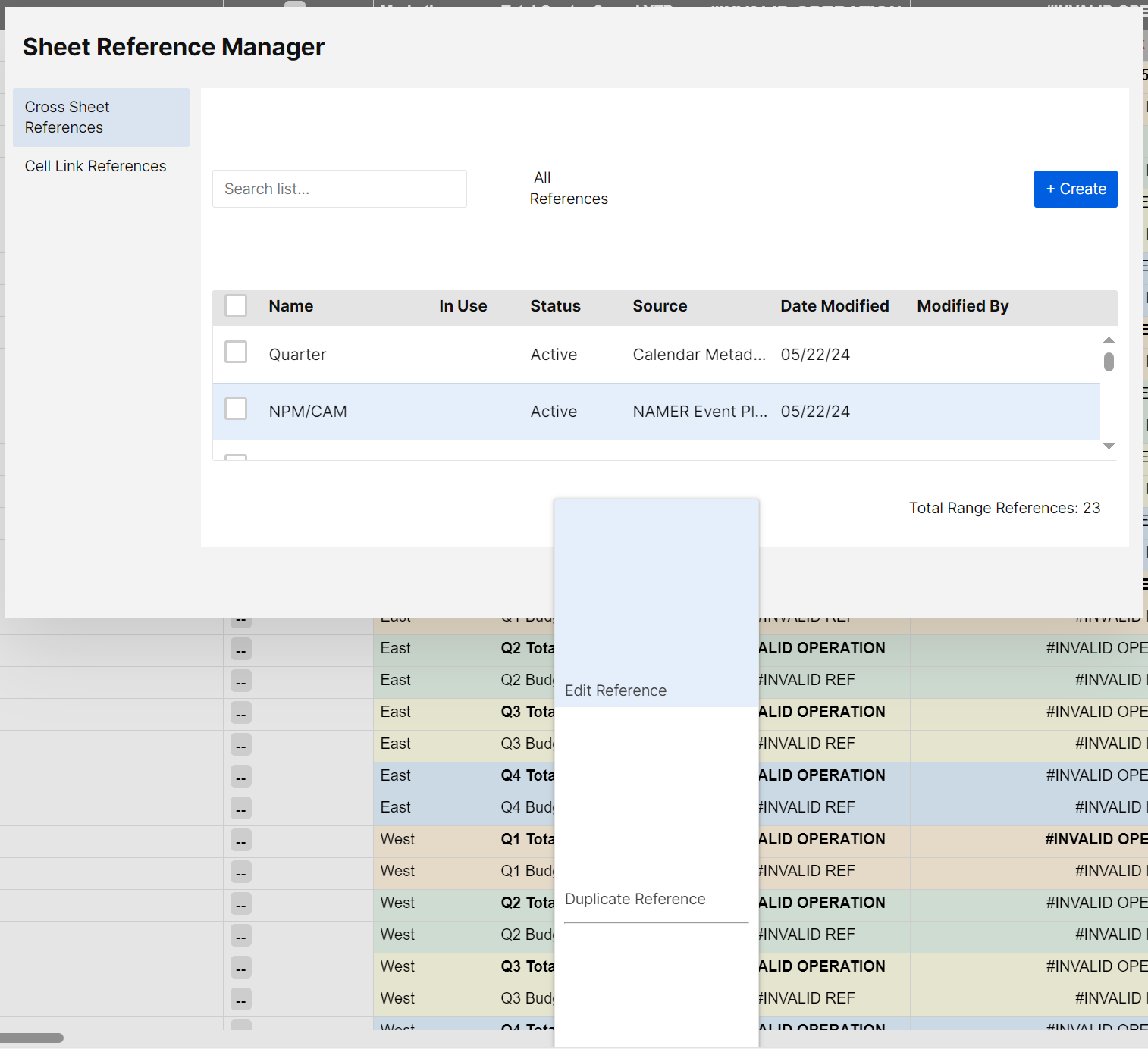Sort by the Date Modified column header
Viewport: 1148px width, 1049px height.
(x=835, y=306)
